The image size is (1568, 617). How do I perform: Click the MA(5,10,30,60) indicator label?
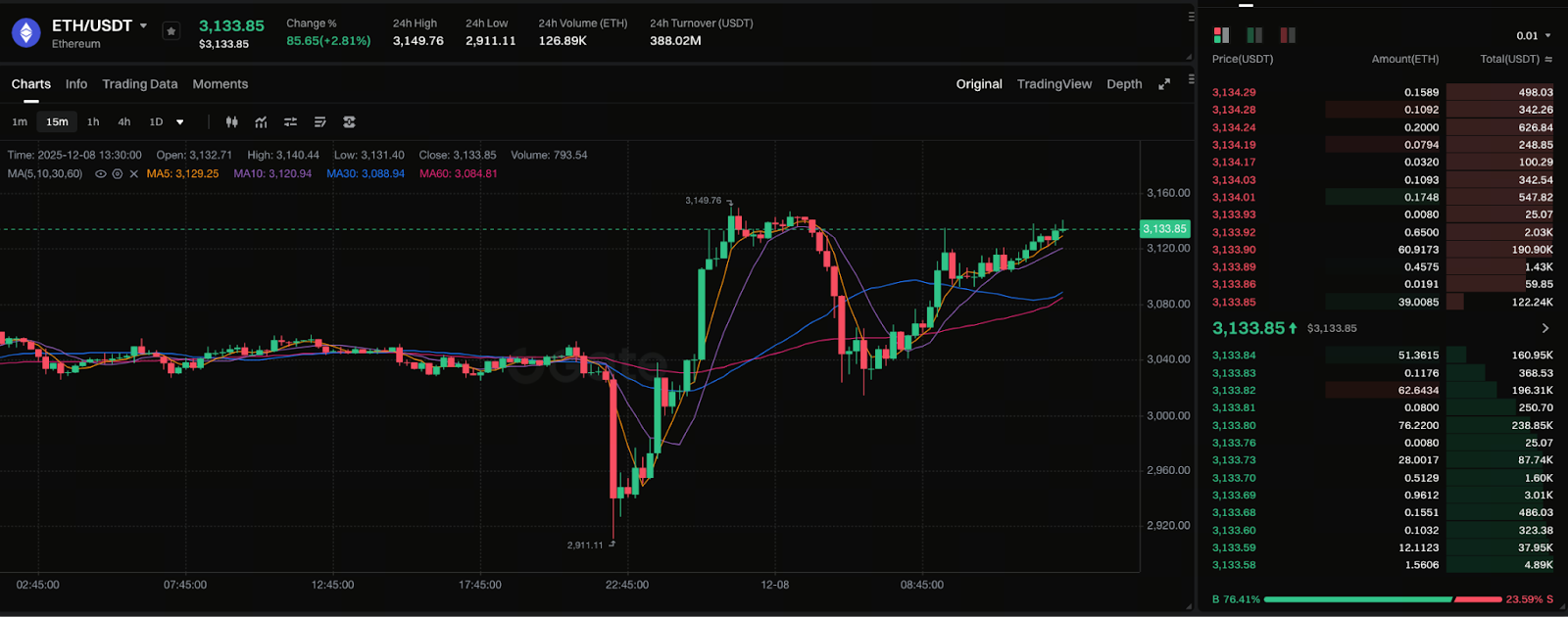(x=45, y=174)
